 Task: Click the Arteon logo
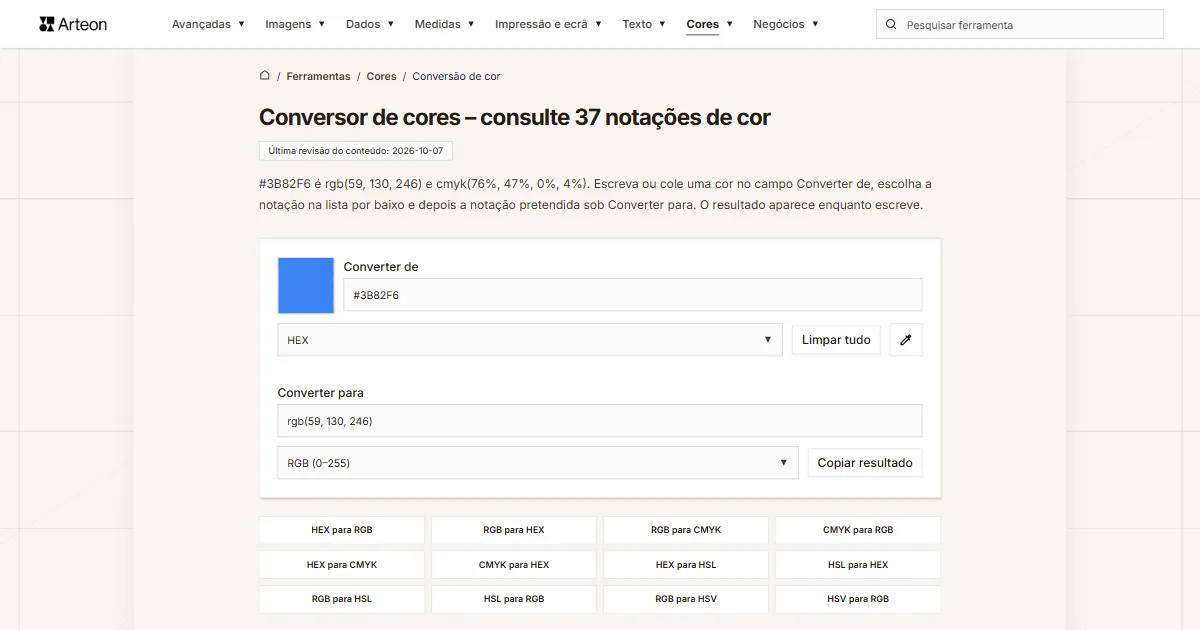[73, 24]
